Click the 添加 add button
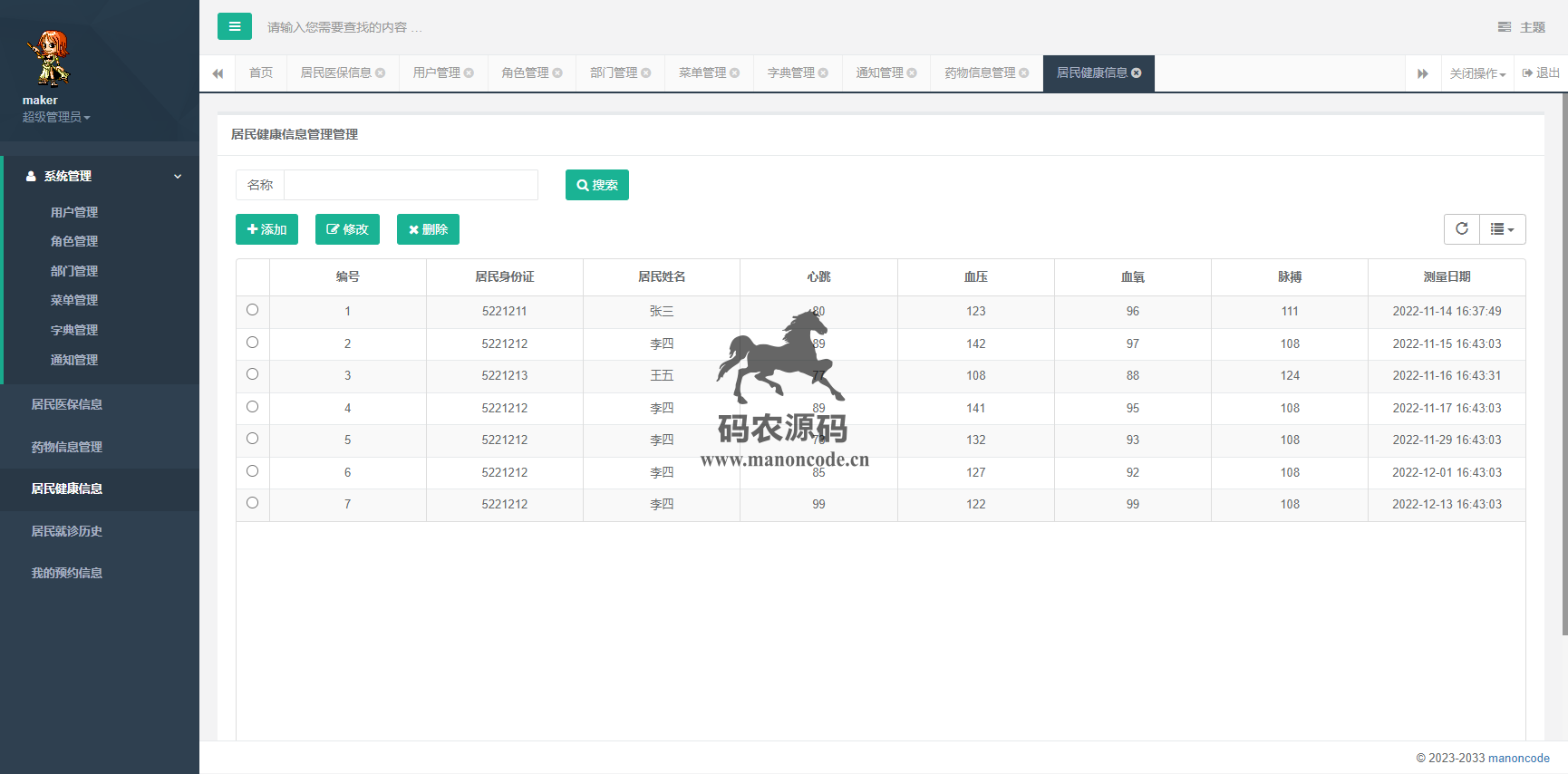1568x774 pixels. point(266,229)
